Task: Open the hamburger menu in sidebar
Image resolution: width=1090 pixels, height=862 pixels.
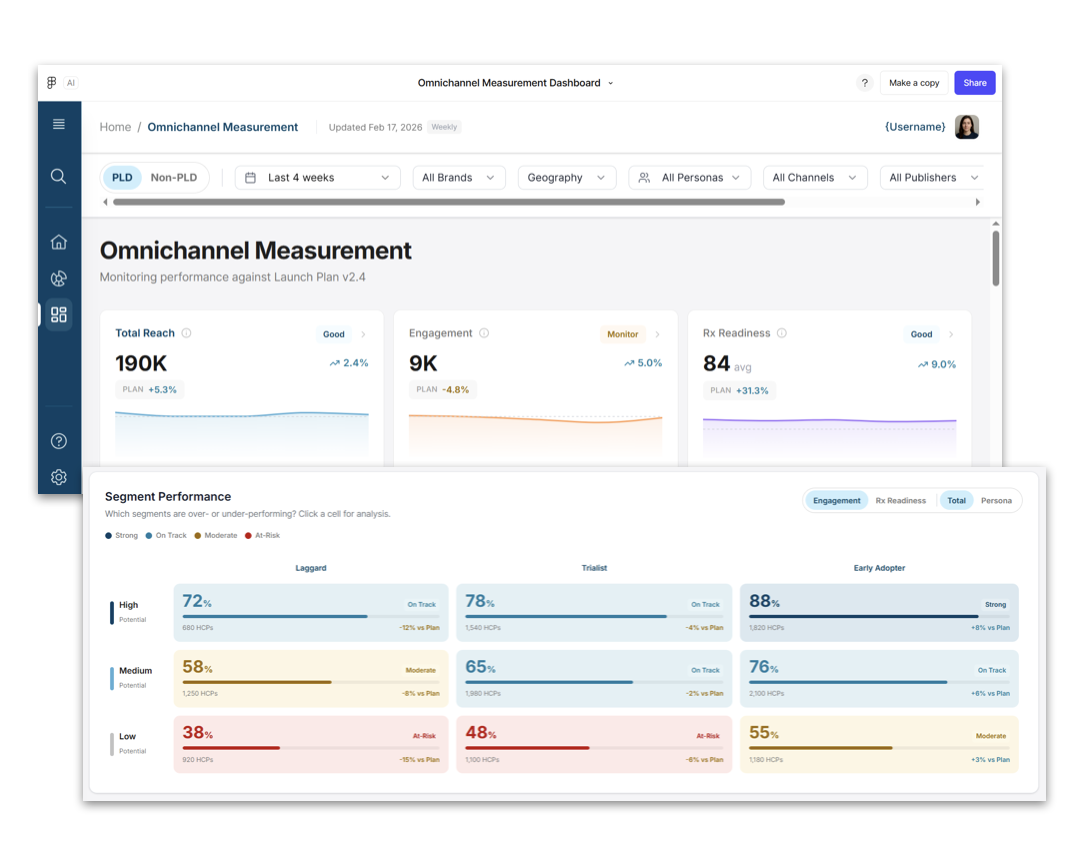Action: (x=59, y=124)
